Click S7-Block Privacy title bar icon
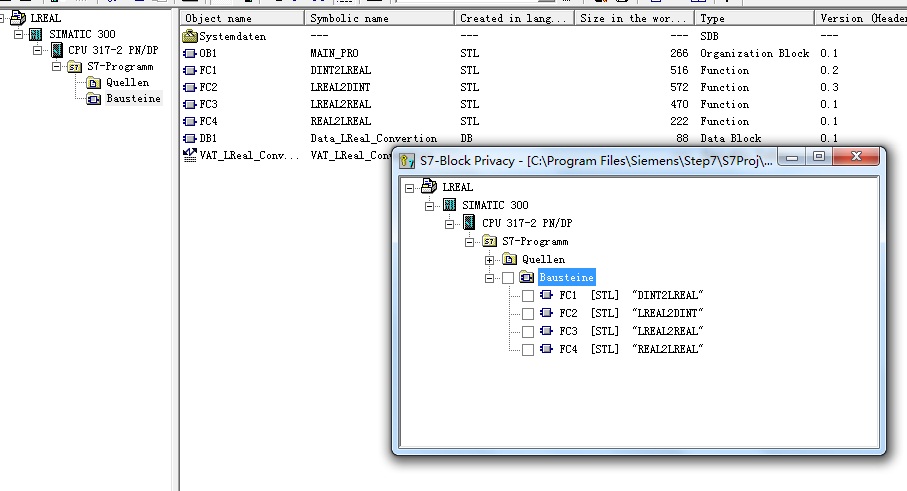 [x=407, y=161]
